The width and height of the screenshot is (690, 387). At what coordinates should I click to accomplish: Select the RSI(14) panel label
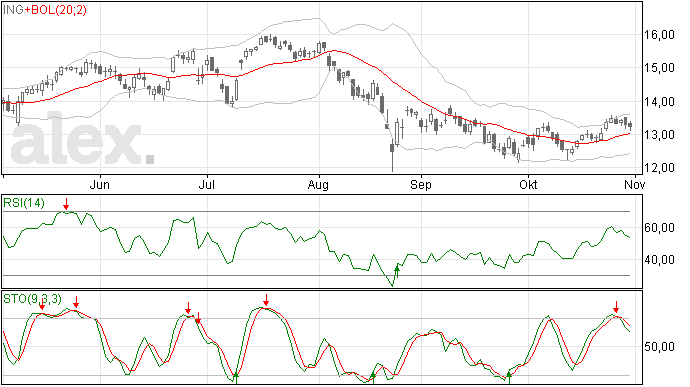tap(24, 203)
